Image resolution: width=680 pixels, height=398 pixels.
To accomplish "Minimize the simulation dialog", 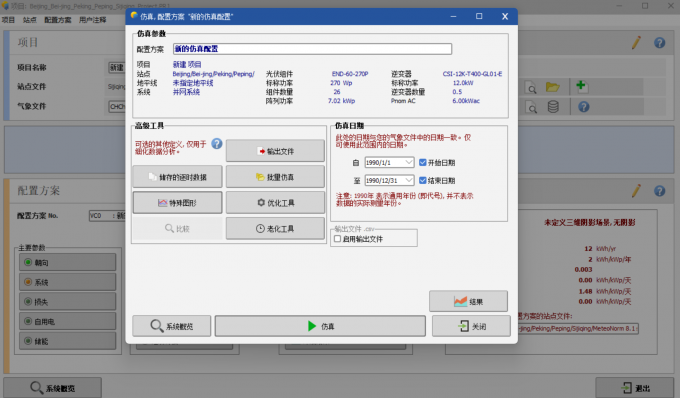I will pos(453,16).
